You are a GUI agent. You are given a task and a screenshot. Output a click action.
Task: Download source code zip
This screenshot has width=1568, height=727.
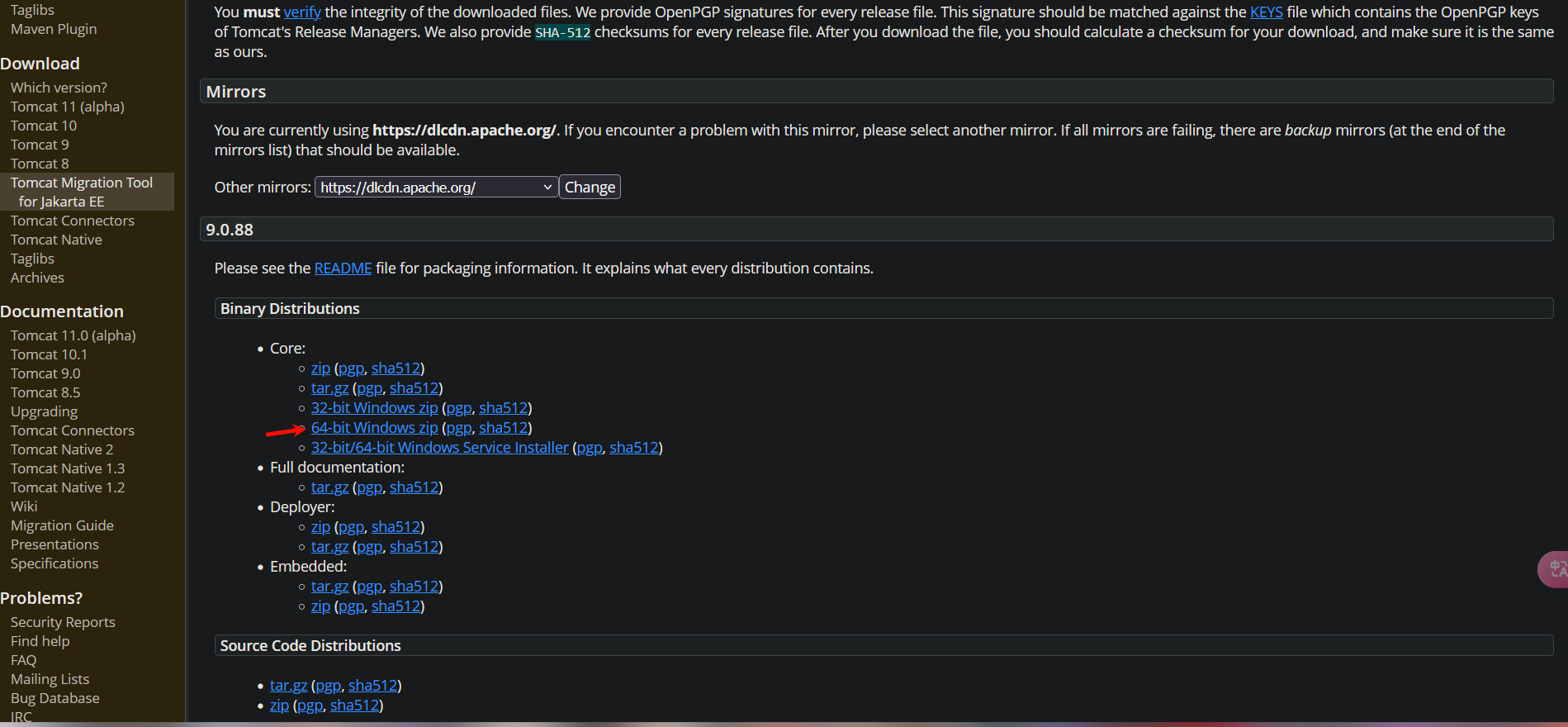[x=279, y=706]
